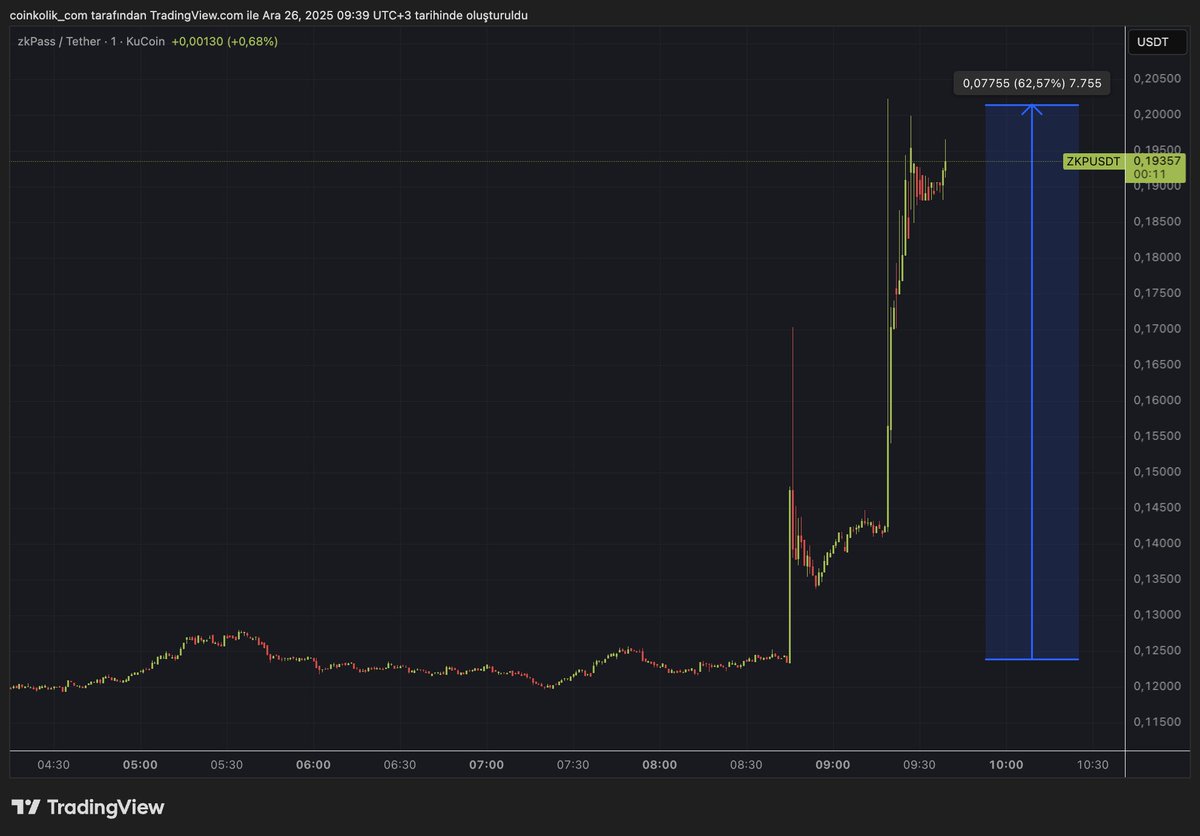Click the USDT currency button
Screen dimensions: 1200x836
pos(1155,42)
